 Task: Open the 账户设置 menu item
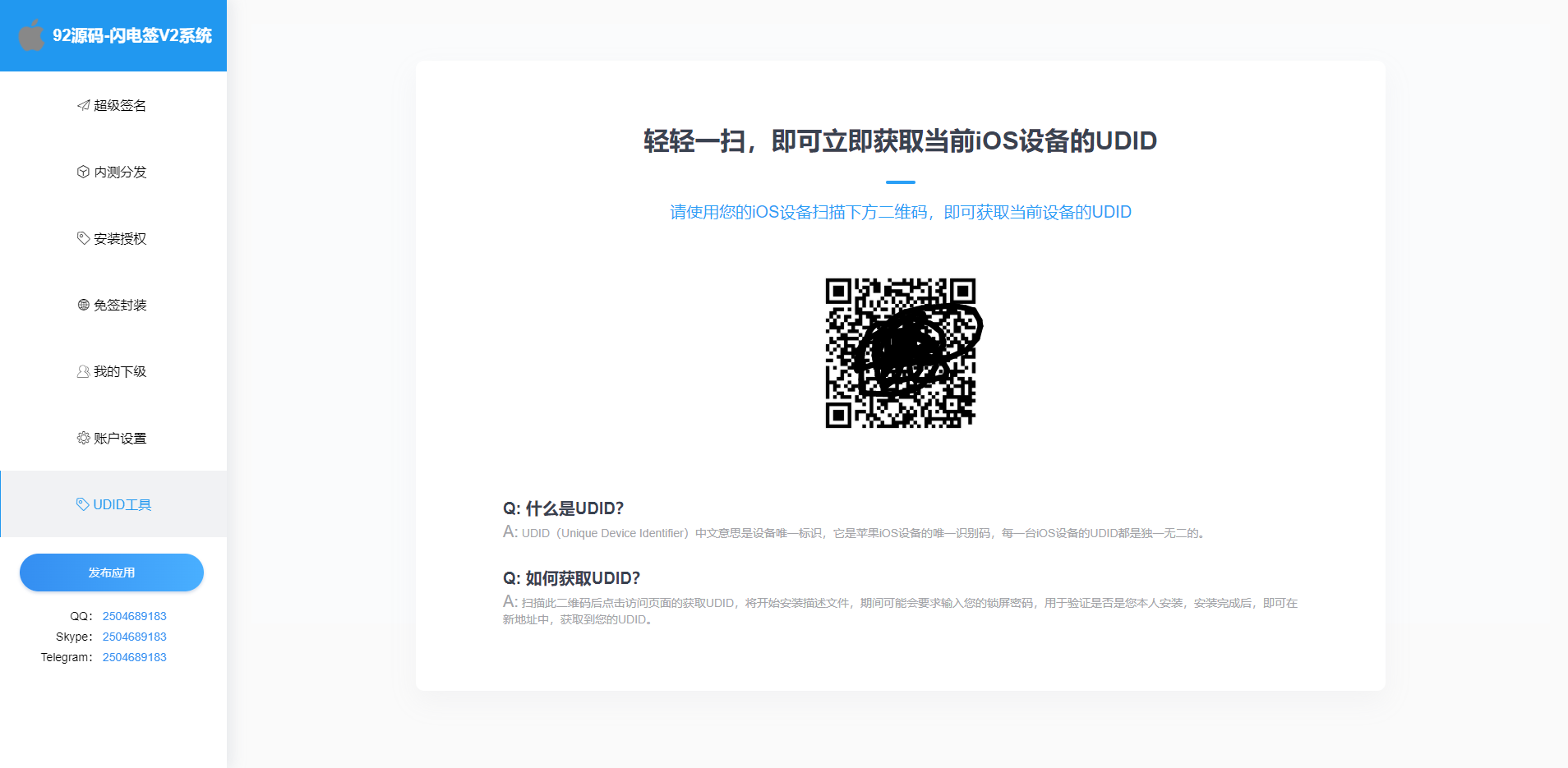(113, 438)
